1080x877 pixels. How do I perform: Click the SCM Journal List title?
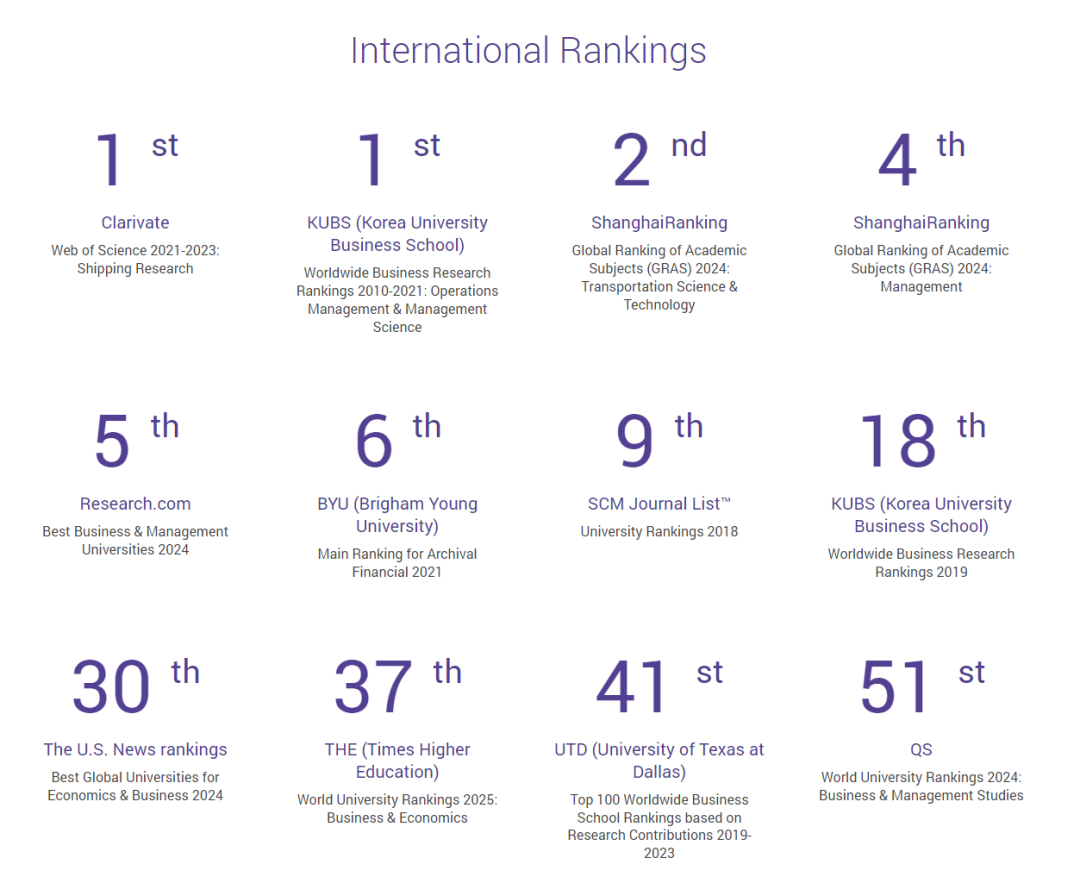point(659,504)
